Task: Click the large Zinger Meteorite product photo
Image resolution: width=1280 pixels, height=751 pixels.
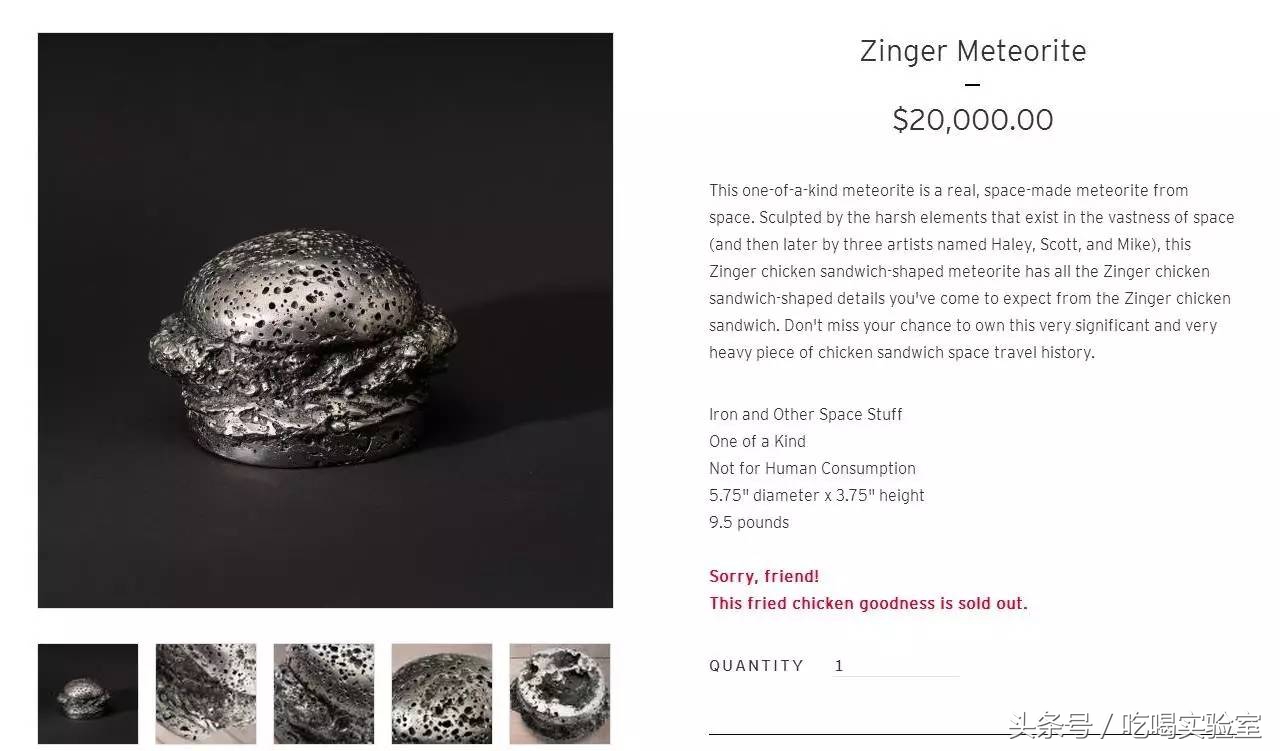Action: [x=325, y=320]
